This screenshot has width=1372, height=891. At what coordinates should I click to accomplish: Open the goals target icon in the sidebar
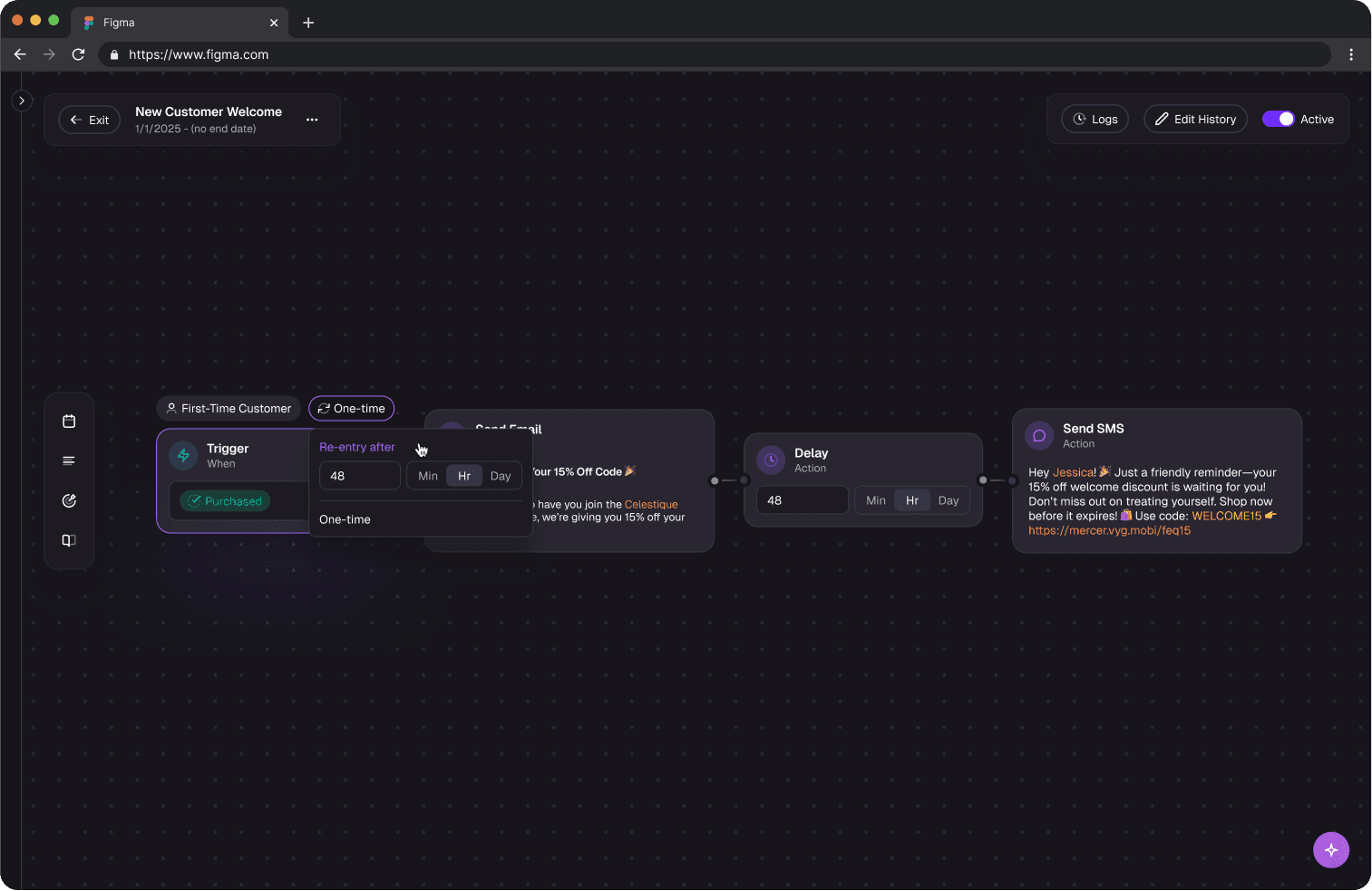point(69,500)
